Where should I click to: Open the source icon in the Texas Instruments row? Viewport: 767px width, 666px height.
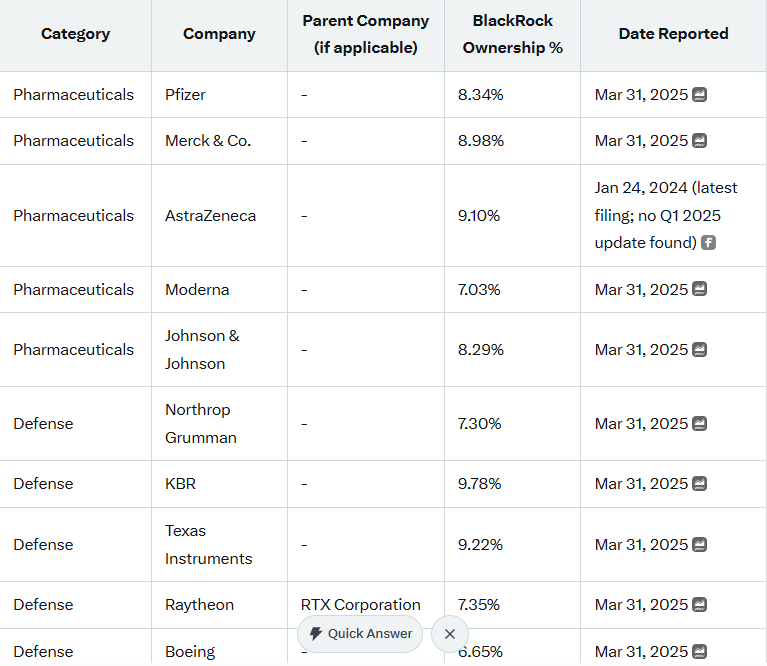tap(700, 545)
